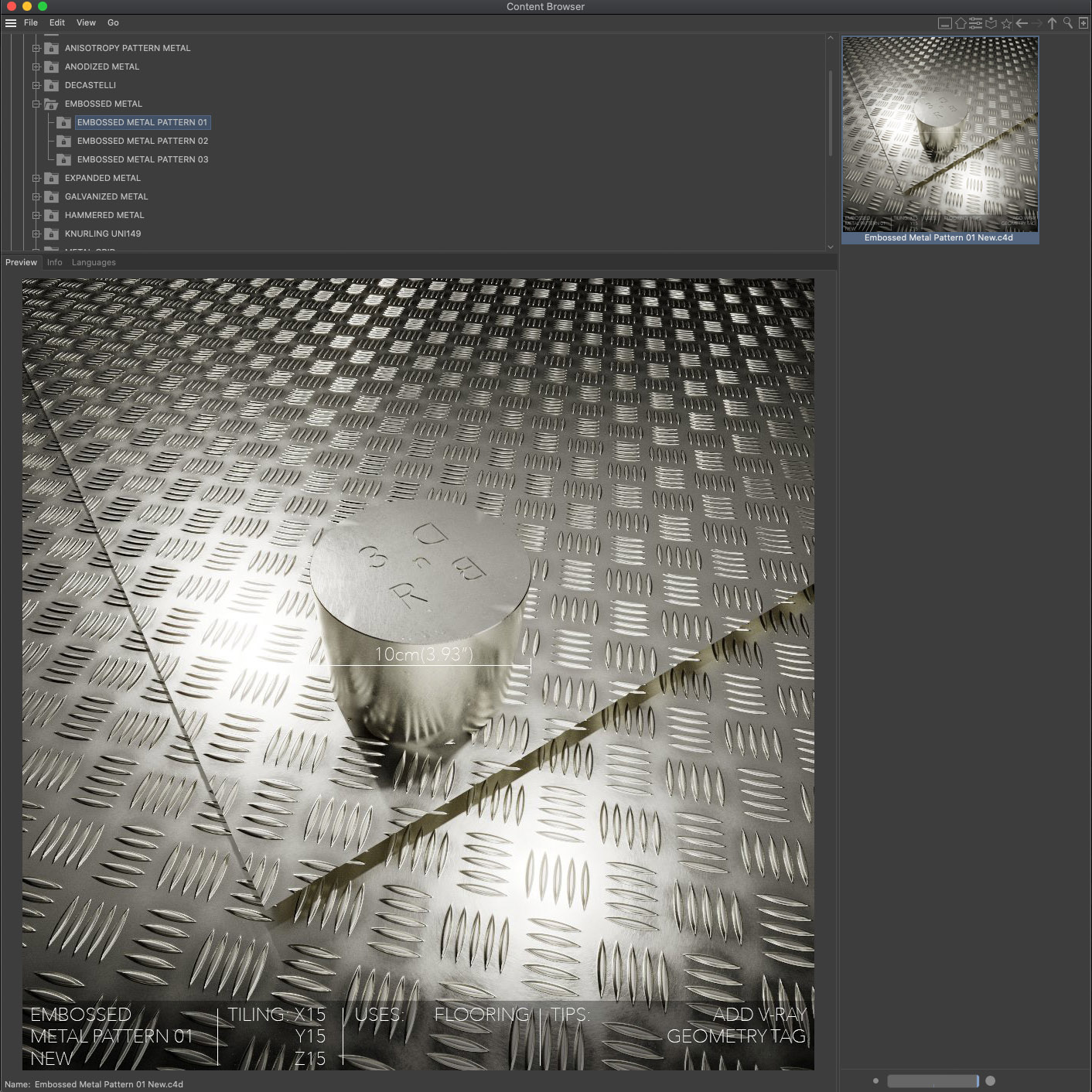Navigate back with the left arrow icon
Viewport: 1092px width, 1092px height.
click(1022, 23)
